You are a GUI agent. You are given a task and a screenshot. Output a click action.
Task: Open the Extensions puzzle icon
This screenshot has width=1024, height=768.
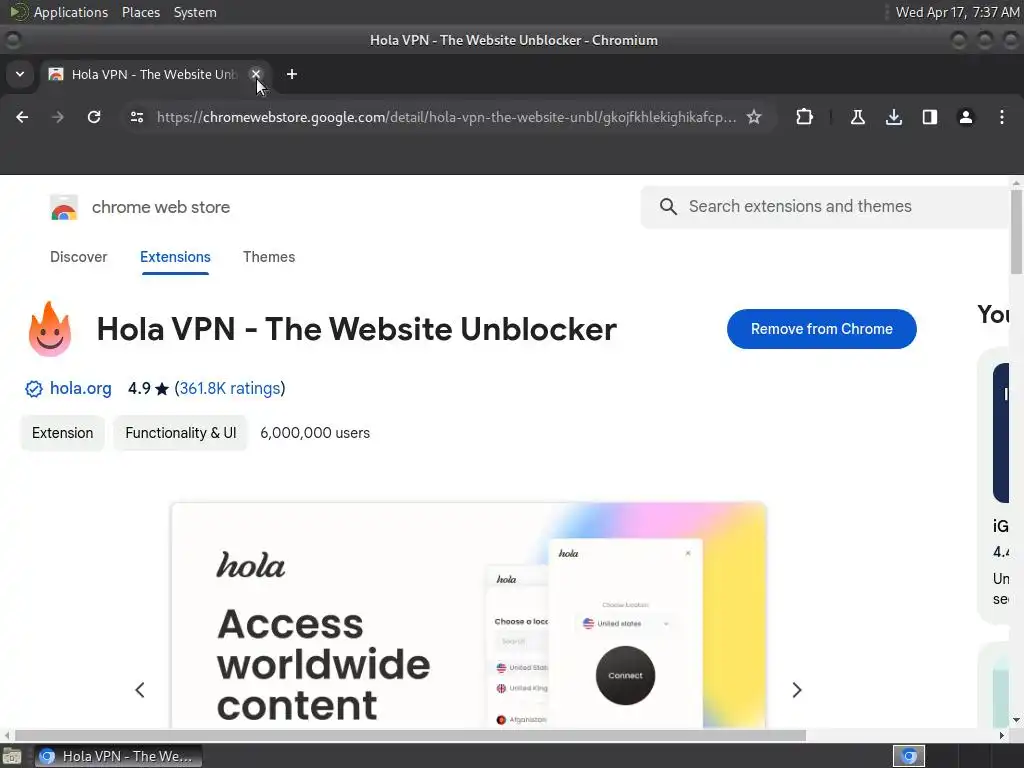tap(805, 117)
